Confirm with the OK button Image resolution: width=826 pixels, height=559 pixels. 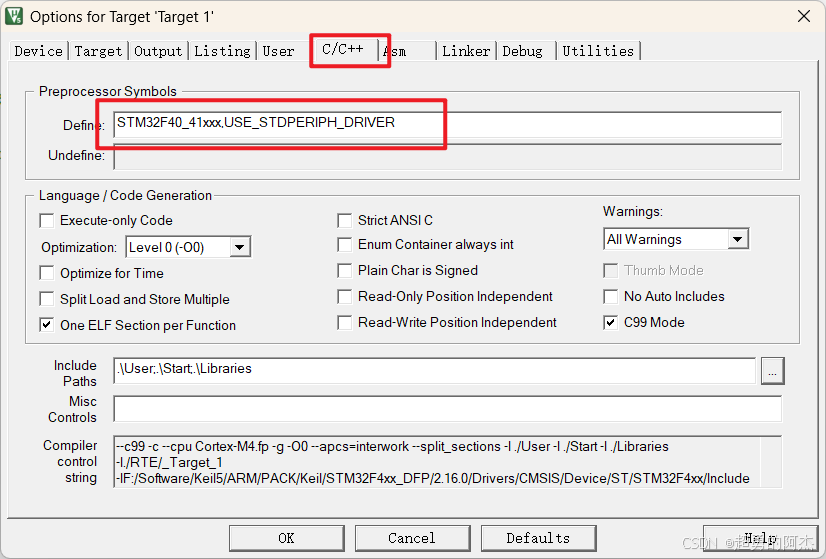click(x=287, y=538)
